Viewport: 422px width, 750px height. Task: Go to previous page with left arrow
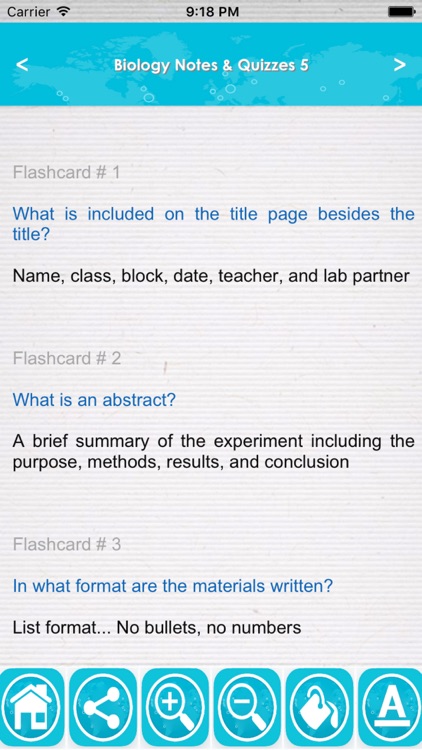tap(22, 65)
